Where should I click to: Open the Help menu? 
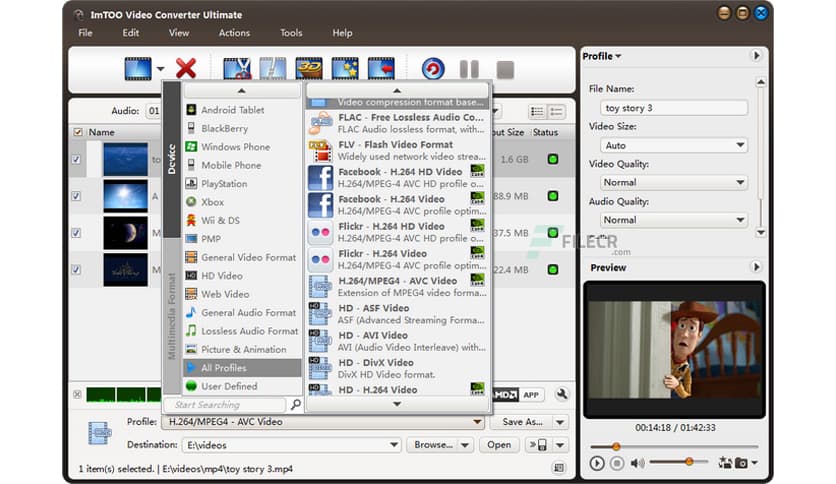[x=342, y=33]
